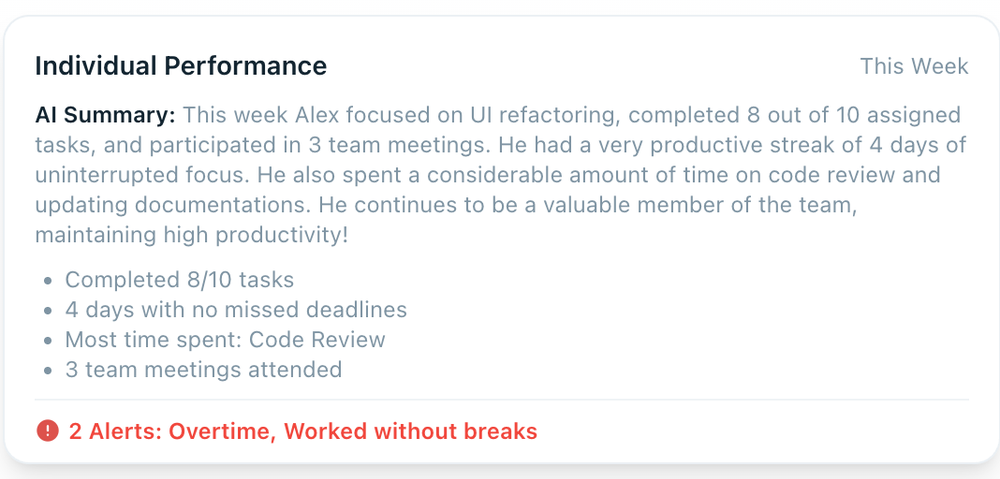Click the "Completed 8/10 tasks" bullet item

[x=180, y=280]
